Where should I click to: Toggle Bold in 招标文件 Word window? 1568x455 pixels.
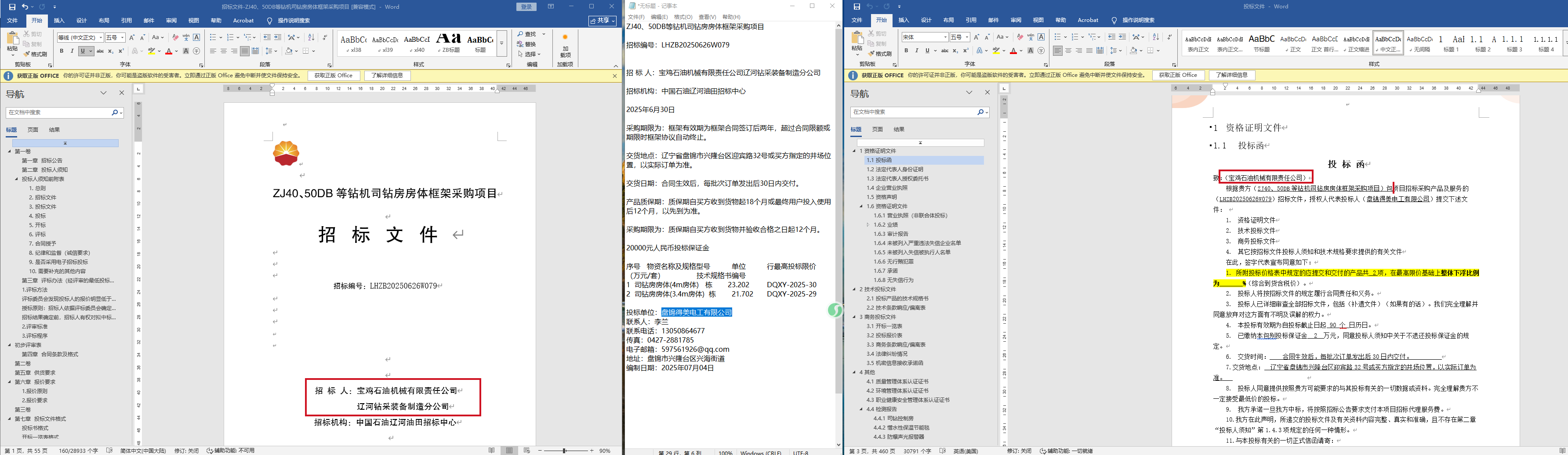pos(62,51)
